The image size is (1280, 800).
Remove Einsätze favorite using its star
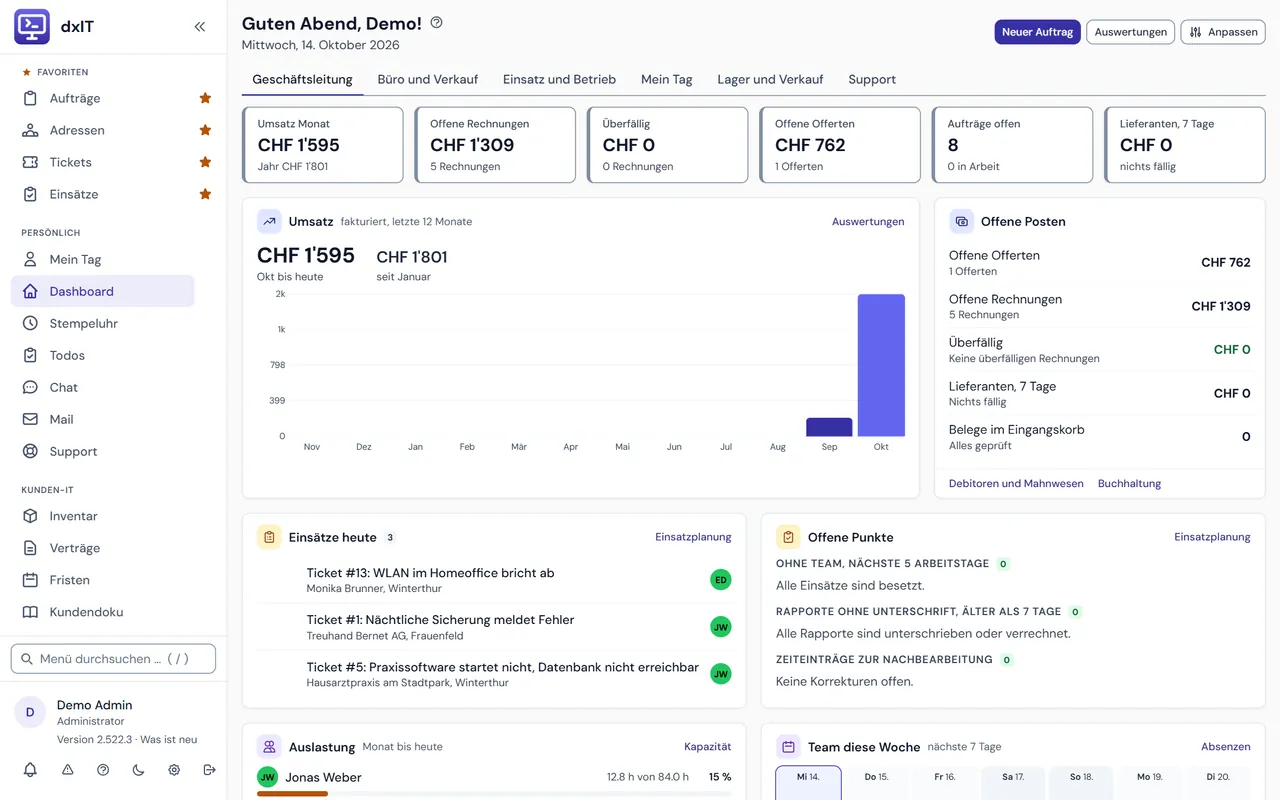tap(205, 194)
